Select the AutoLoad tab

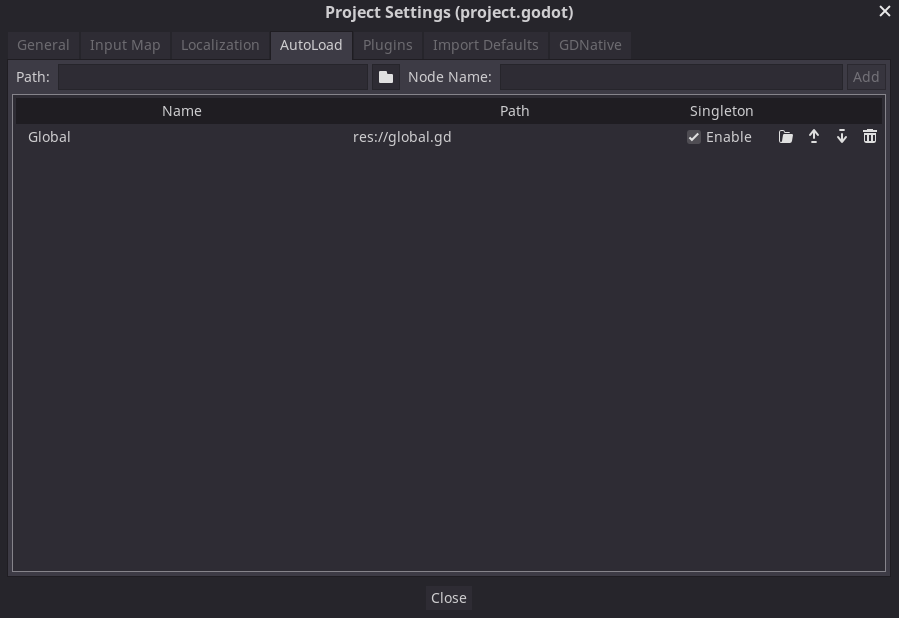(x=311, y=45)
